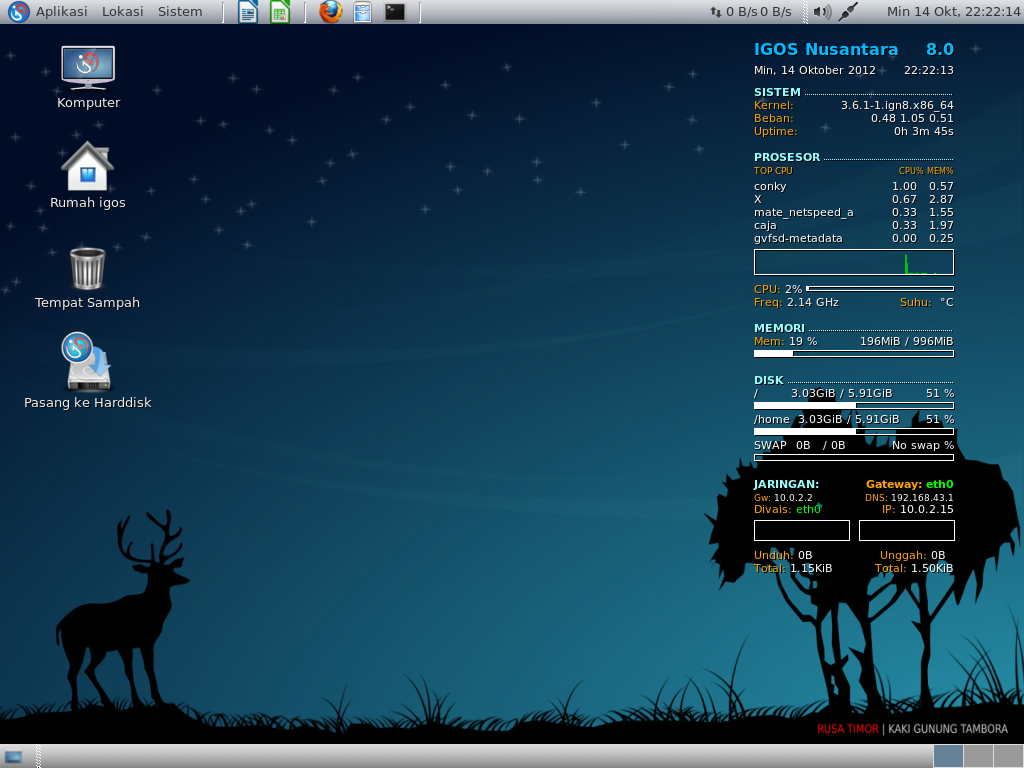Click the clock showing Min 14 Okt, 22:22:14

click(x=948, y=12)
